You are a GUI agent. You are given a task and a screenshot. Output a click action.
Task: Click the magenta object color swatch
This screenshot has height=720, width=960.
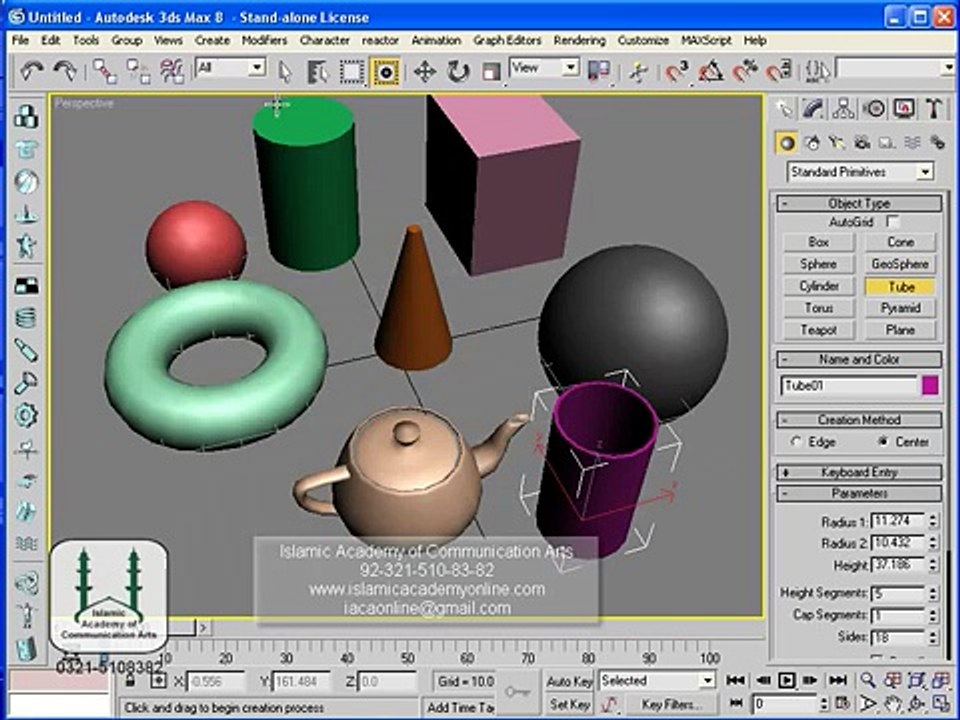coord(930,386)
